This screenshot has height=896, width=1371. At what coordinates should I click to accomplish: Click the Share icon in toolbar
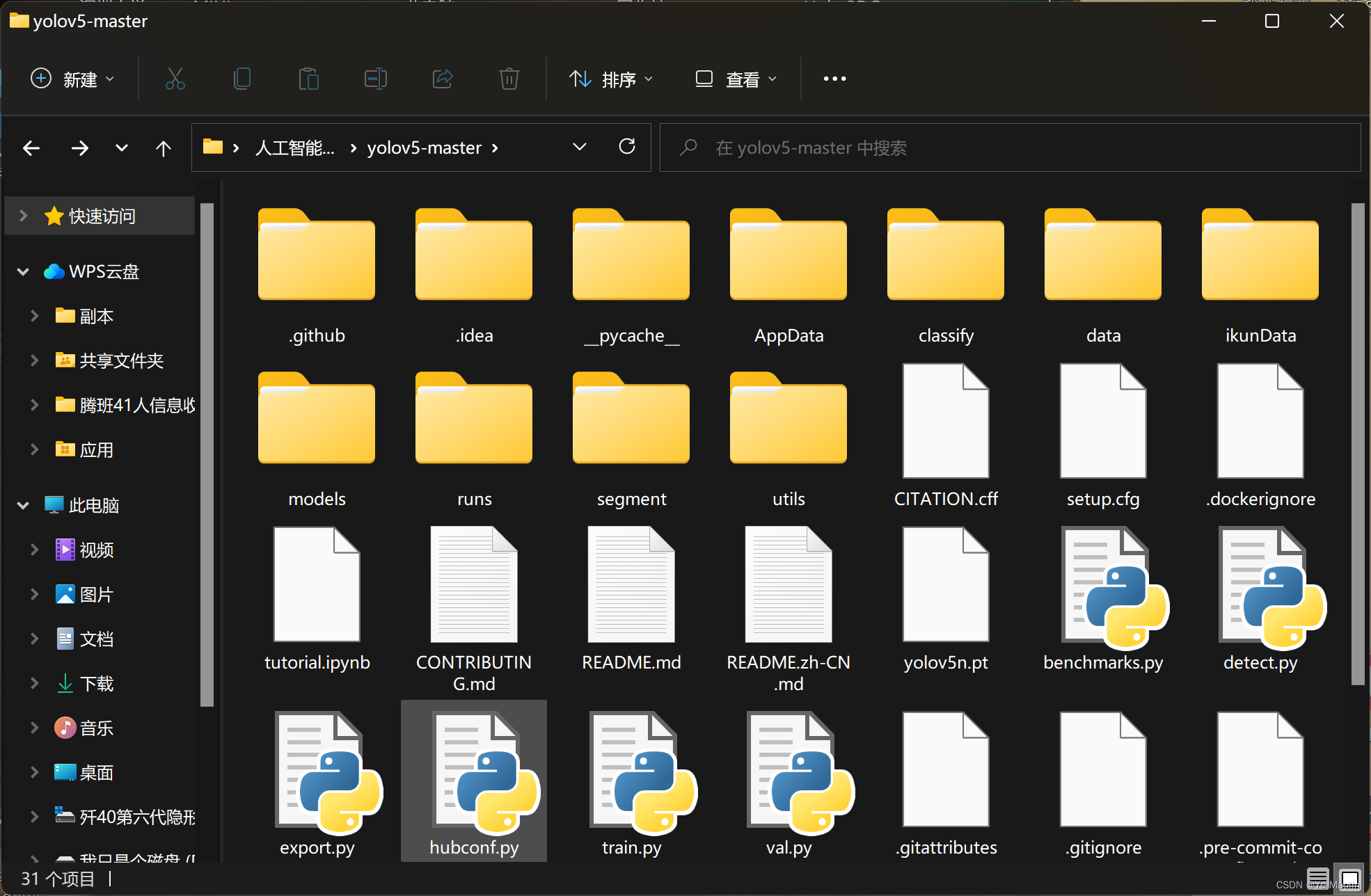[x=443, y=79]
